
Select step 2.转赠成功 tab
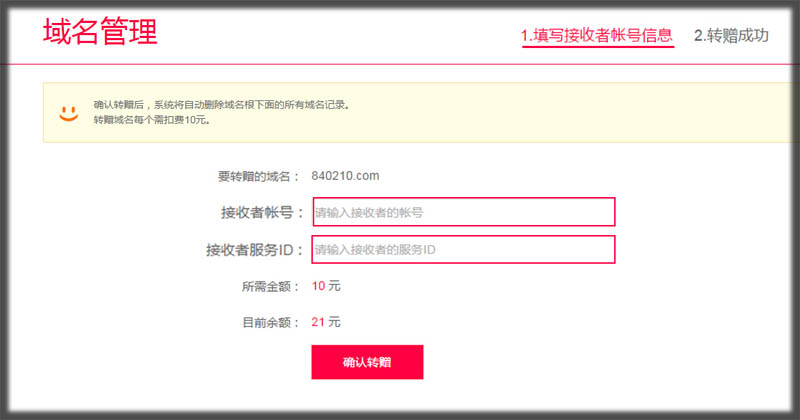point(731,35)
